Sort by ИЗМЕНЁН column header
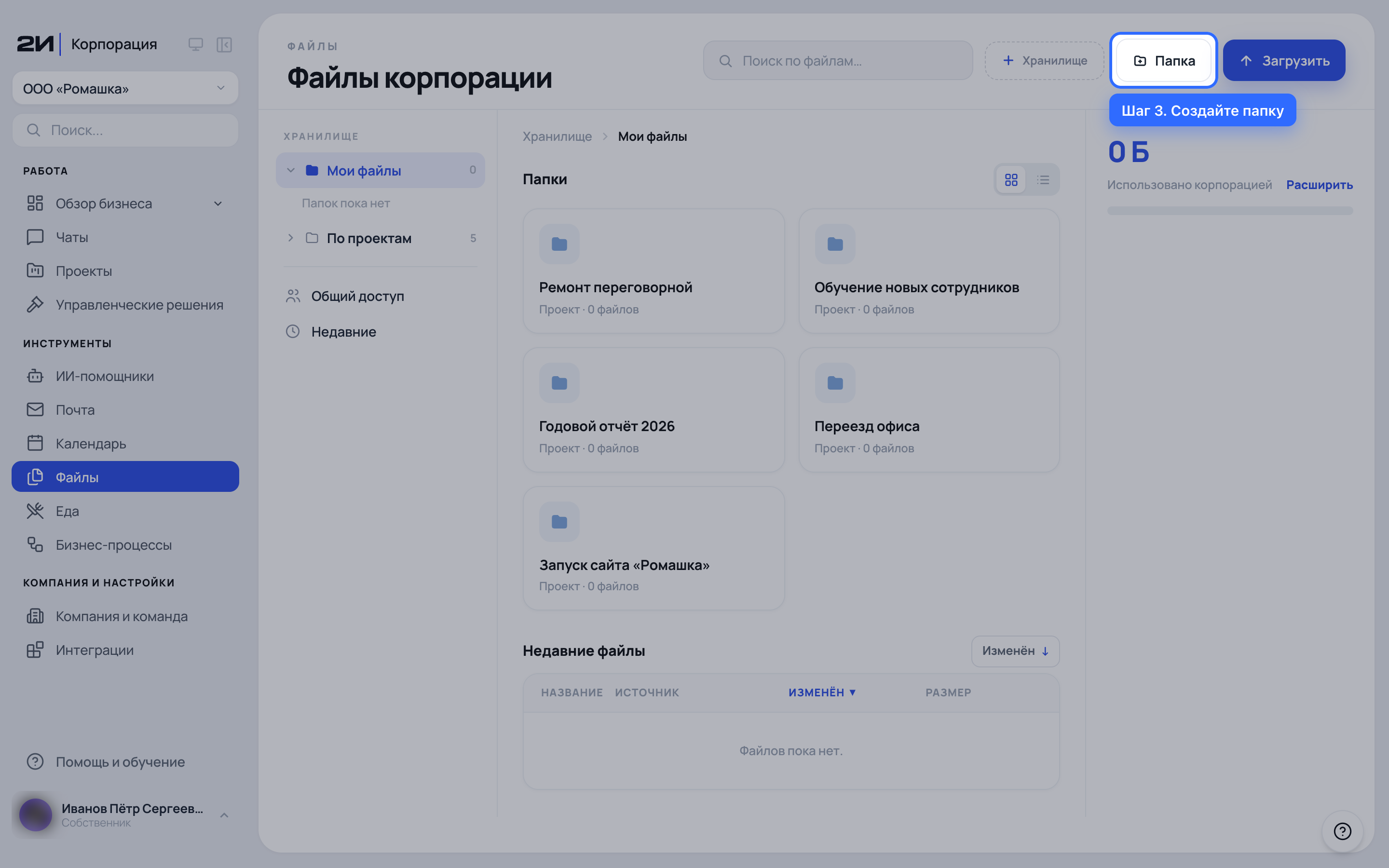 coord(821,692)
